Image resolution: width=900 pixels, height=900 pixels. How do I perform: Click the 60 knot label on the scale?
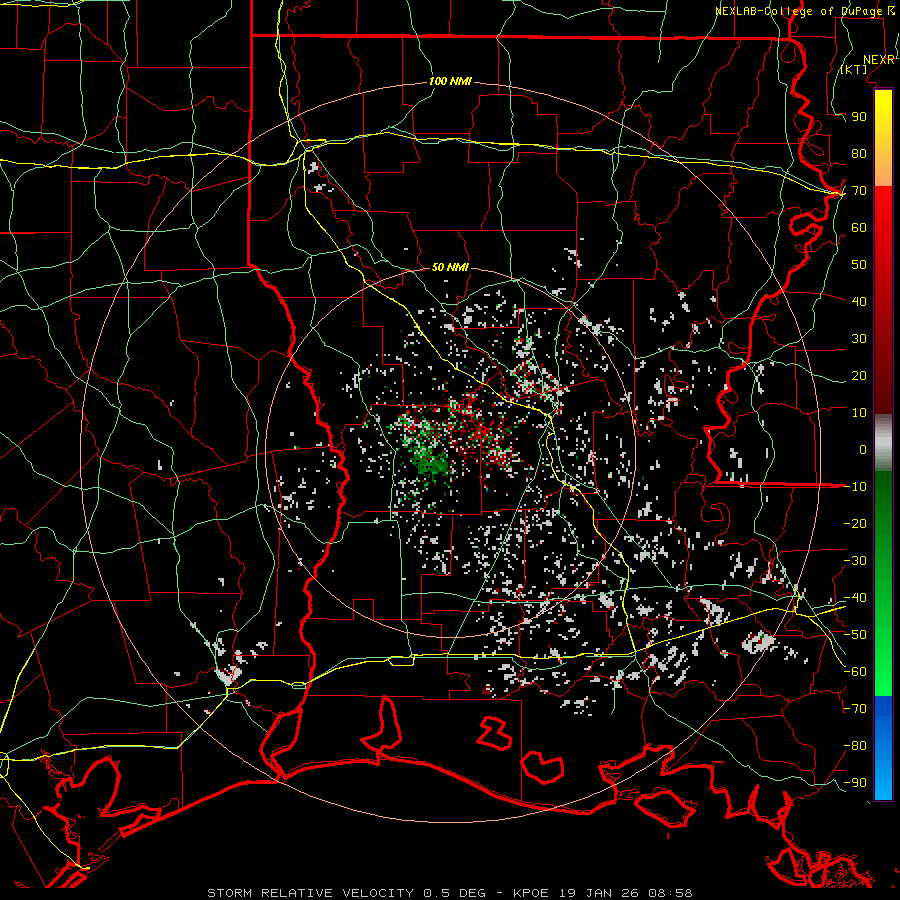click(x=859, y=228)
